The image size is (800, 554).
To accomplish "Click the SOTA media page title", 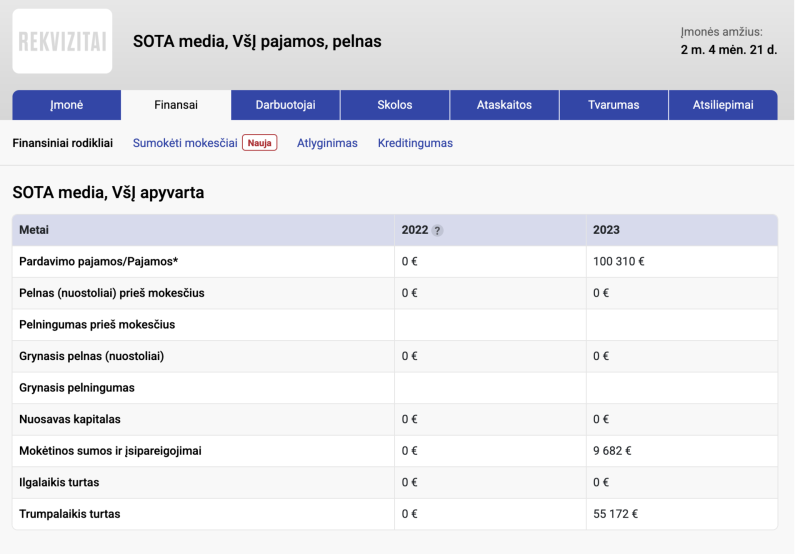I will [x=257, y=42].
